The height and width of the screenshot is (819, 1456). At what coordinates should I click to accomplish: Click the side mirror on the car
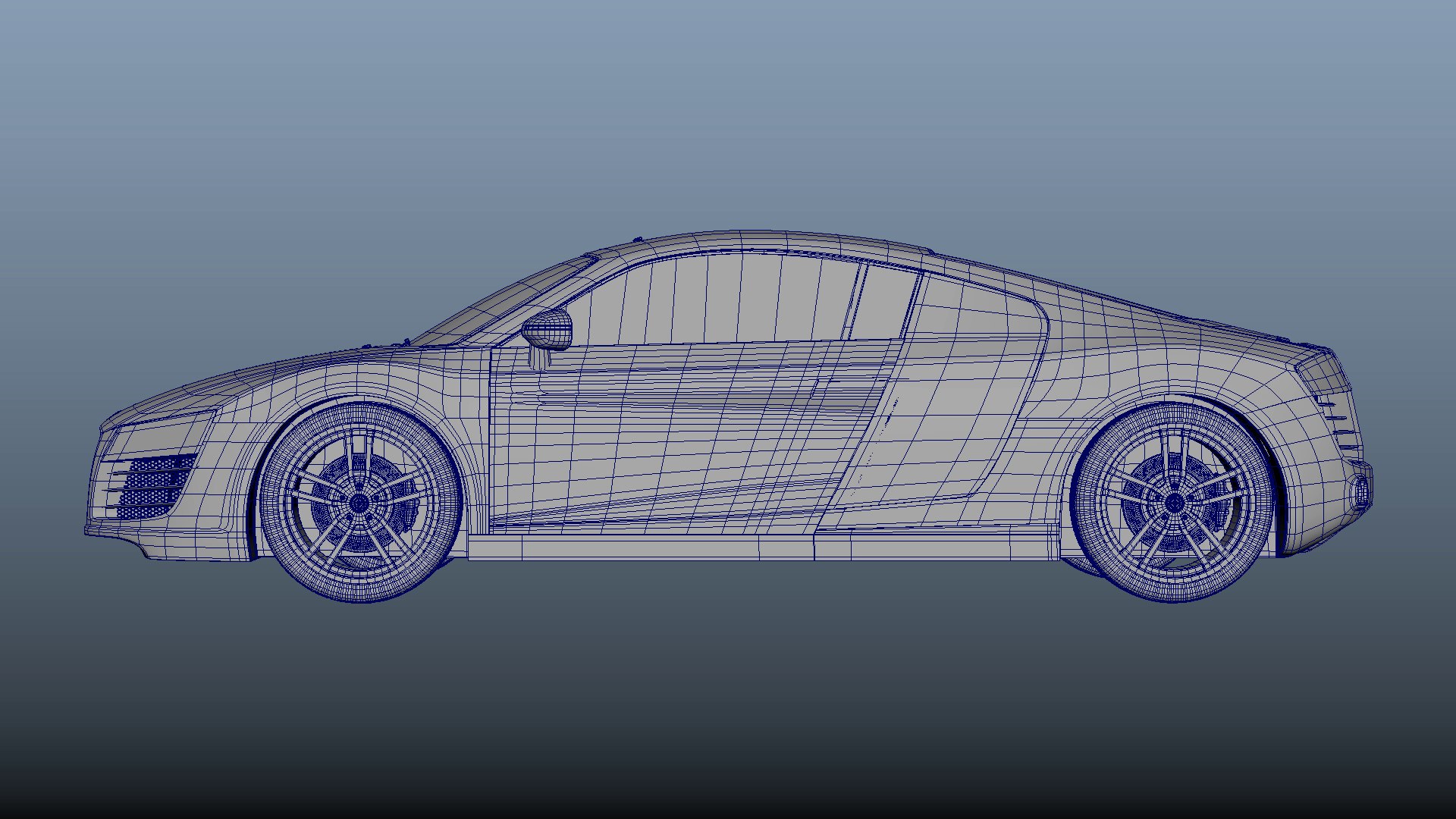(547, 330)
